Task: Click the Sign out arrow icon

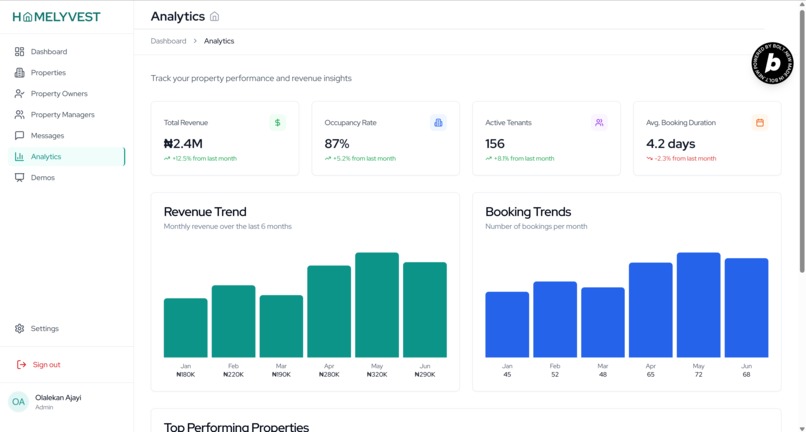Action: [21, 365]
